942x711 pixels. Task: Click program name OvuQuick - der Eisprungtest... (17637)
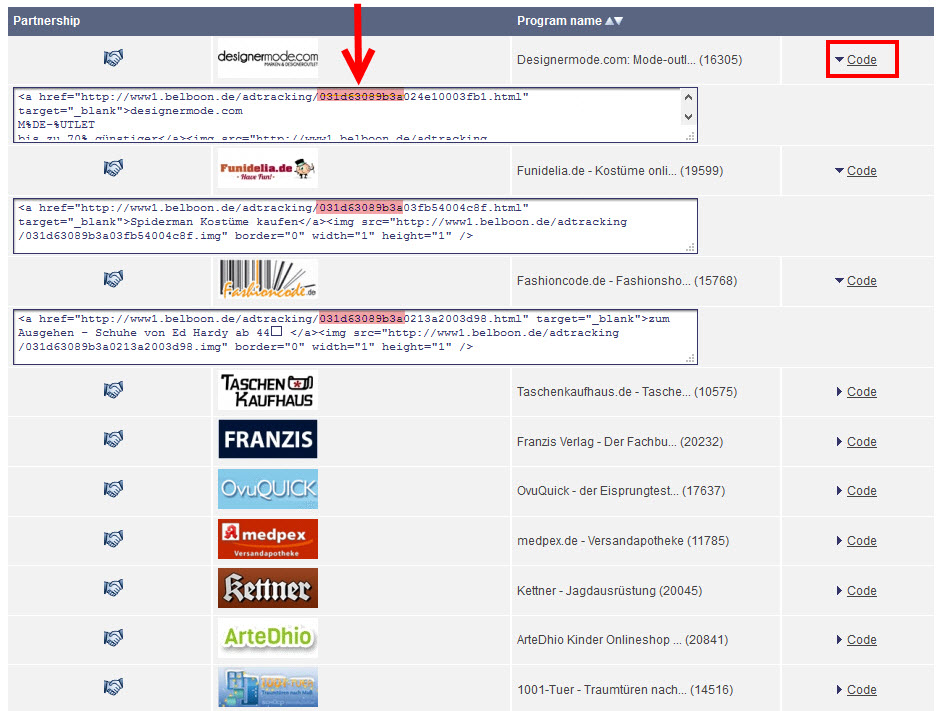621,491
